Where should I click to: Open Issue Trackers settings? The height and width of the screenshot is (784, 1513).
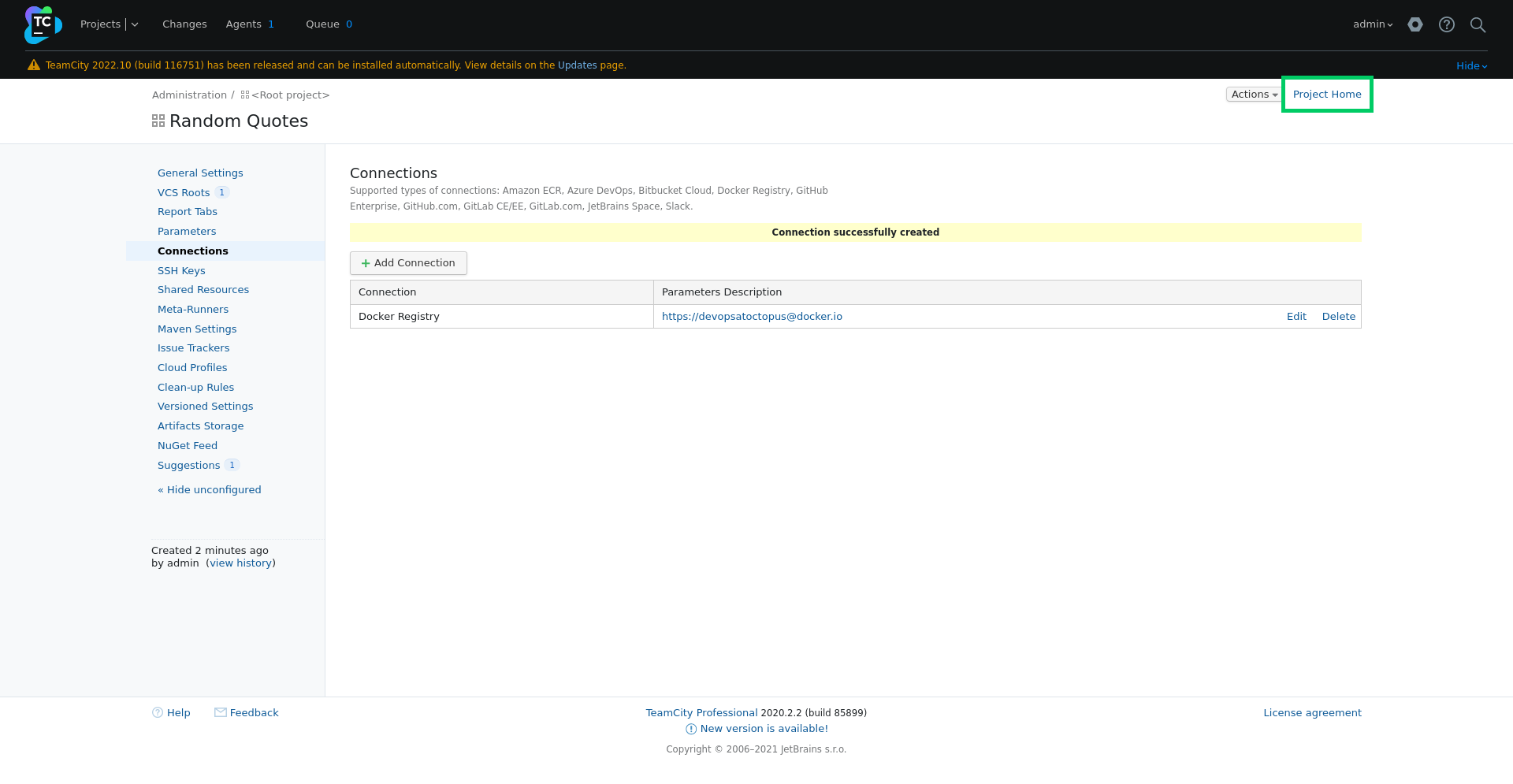pos(194,348)
